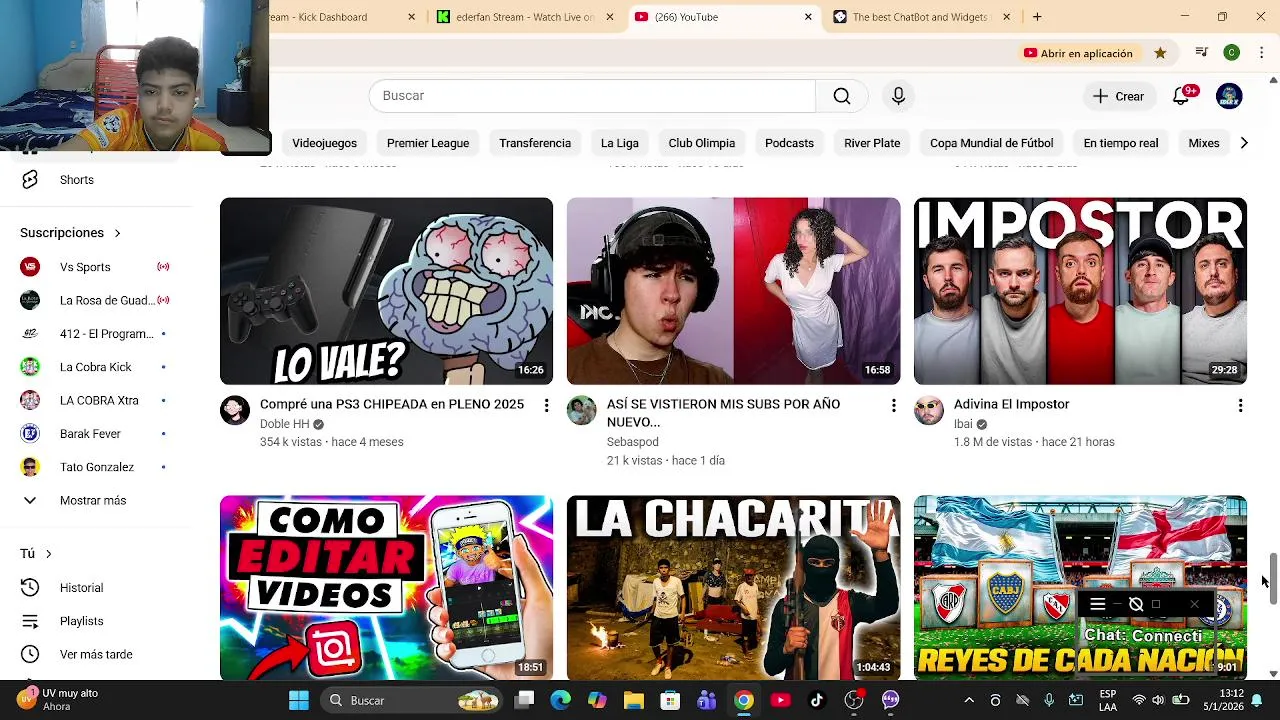Click Abrir en aplicación button

click(x=1078, y=53)
